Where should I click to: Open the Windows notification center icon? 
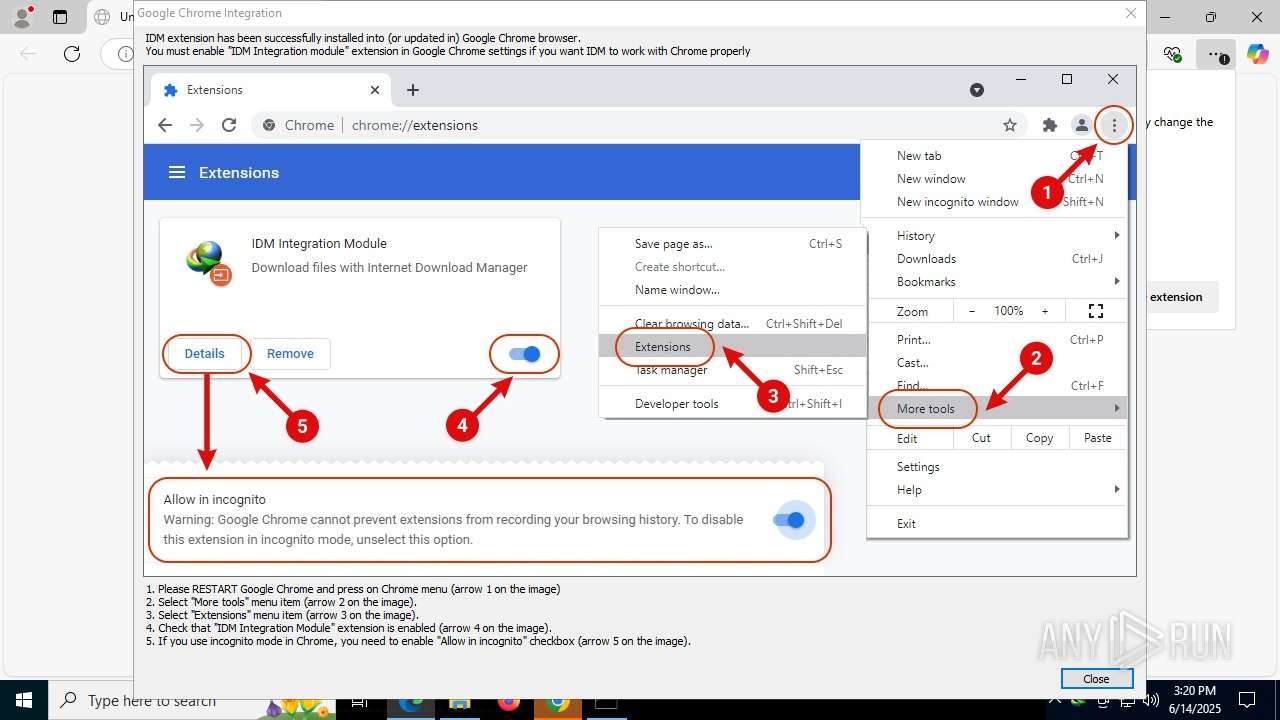pyautogui.click(x=1247, y=700)
